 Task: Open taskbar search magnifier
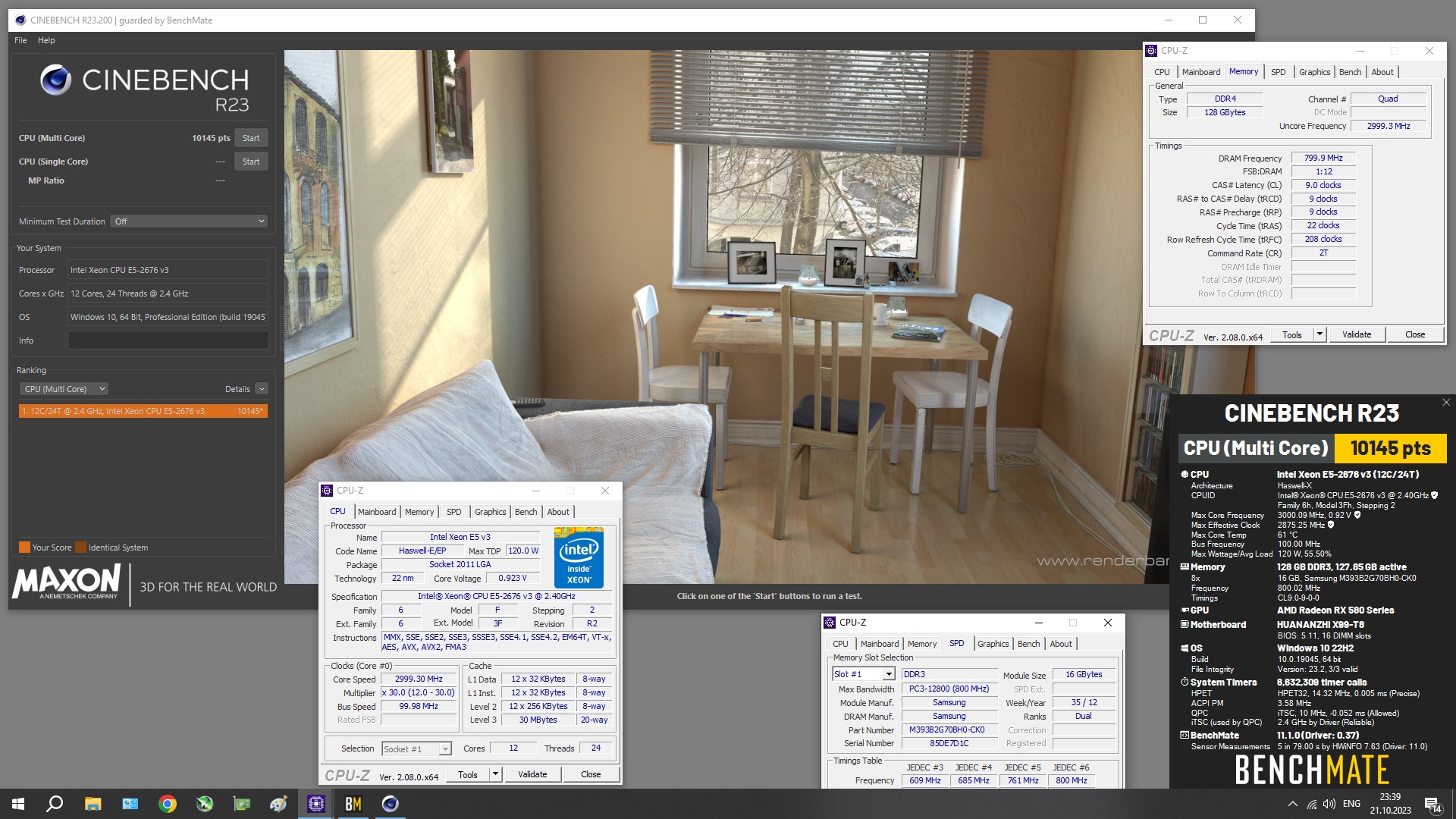(55, 804)
